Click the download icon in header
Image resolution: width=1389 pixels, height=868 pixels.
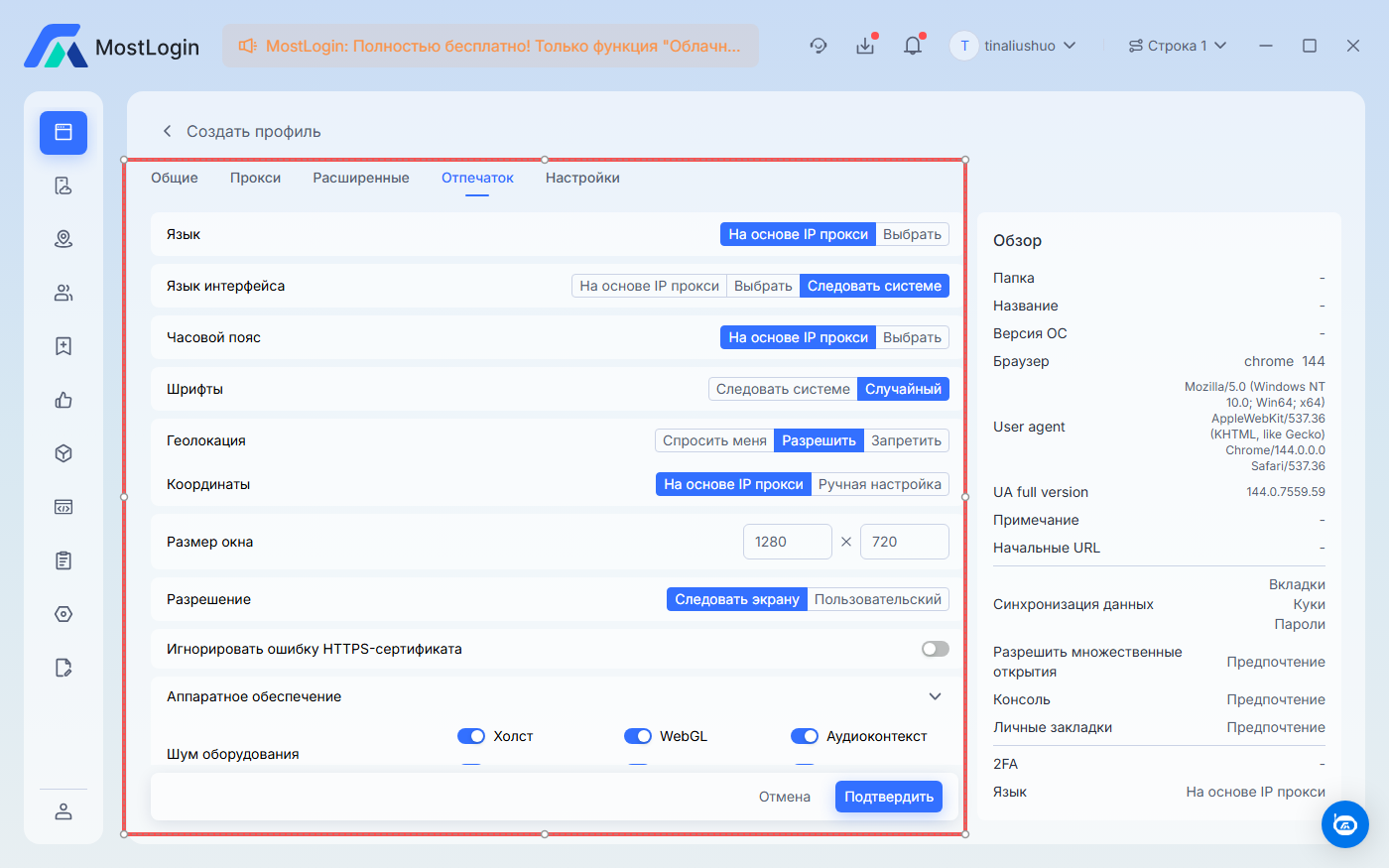pos(865,46)
